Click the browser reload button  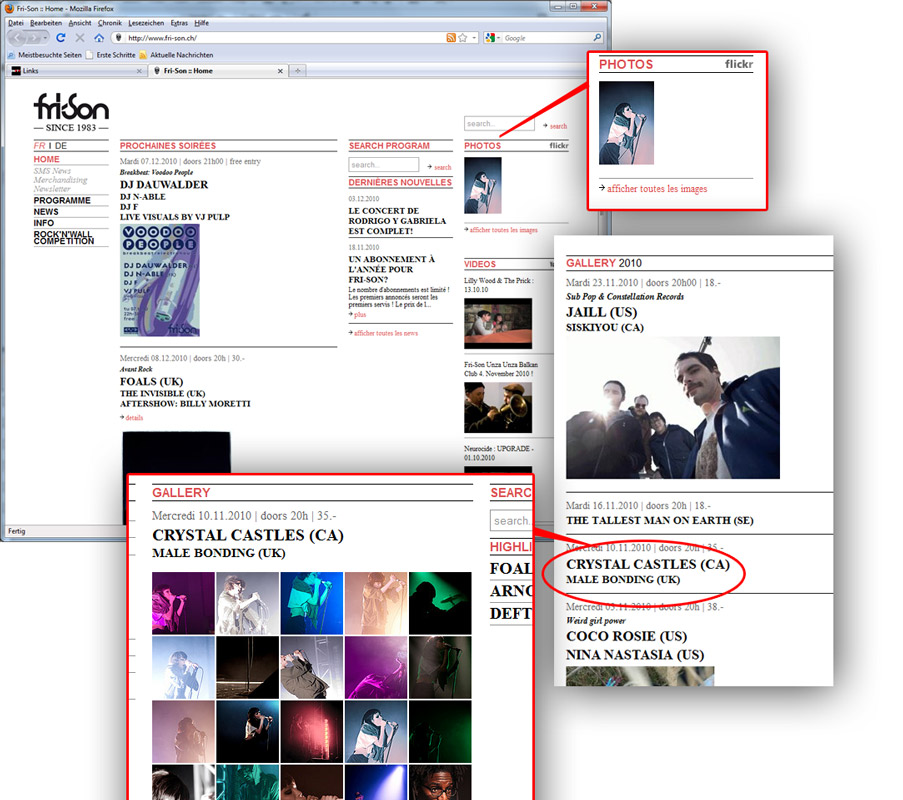(61, 38)
